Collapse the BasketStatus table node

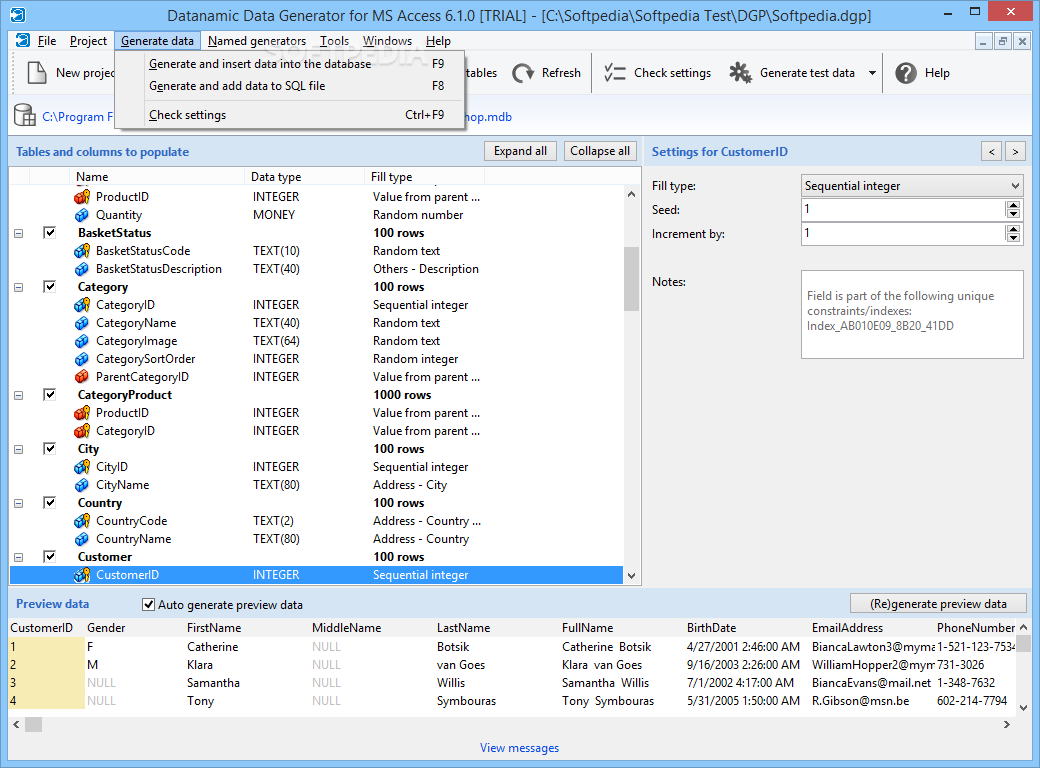[x=19, y=233]
